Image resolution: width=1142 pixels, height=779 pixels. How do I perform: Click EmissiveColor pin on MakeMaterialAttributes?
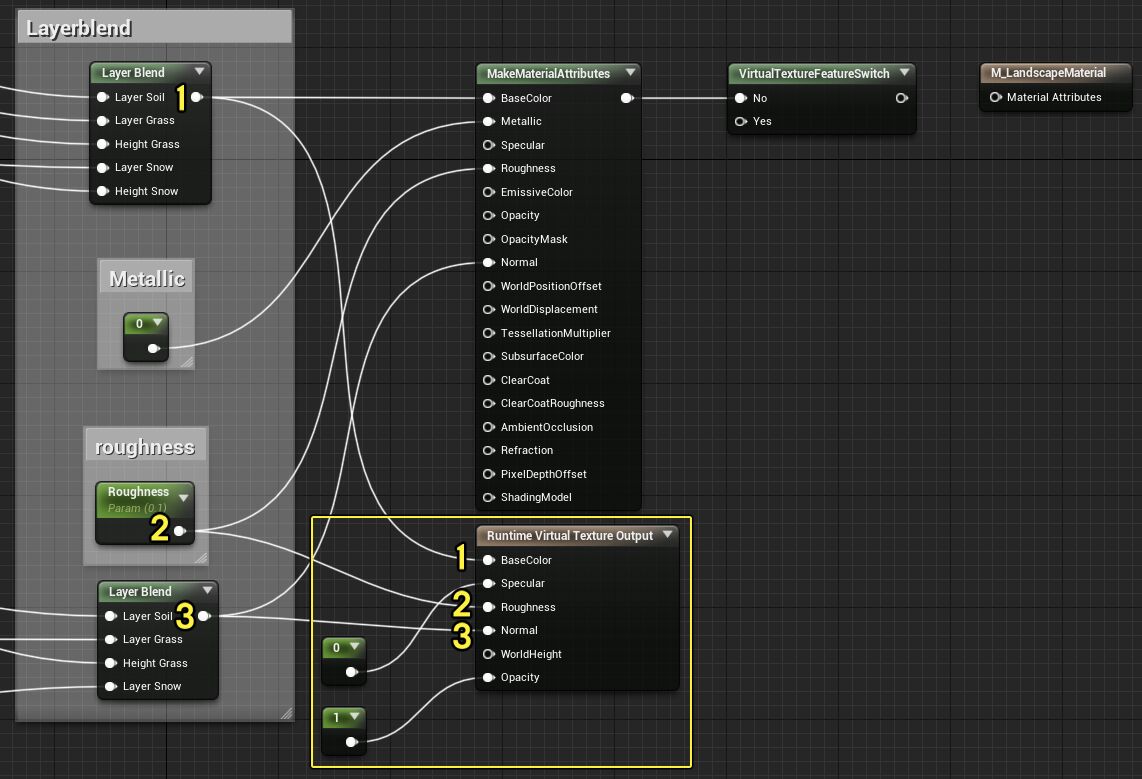coord(488,192)
